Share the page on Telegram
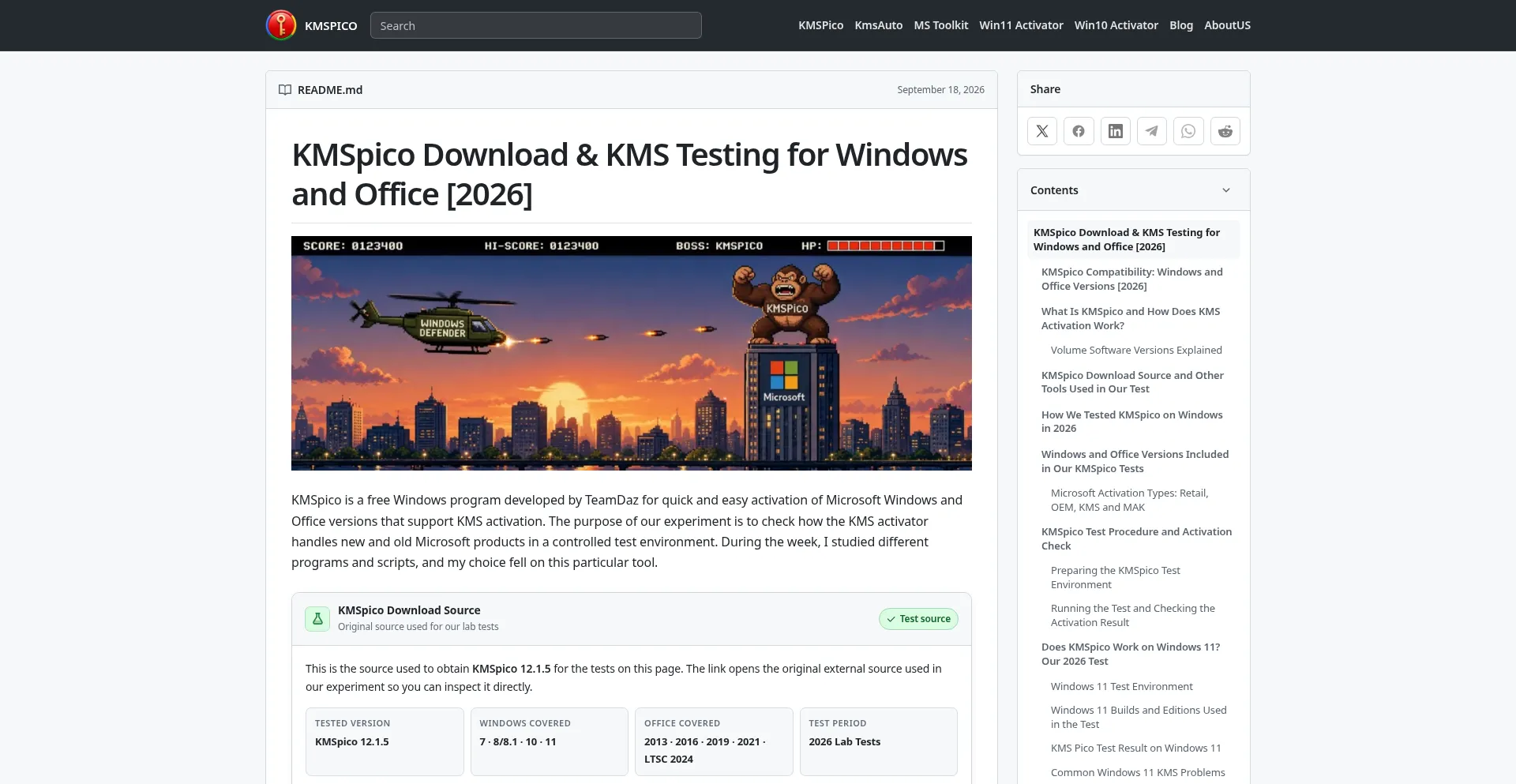 click(x=1152, y=131)
